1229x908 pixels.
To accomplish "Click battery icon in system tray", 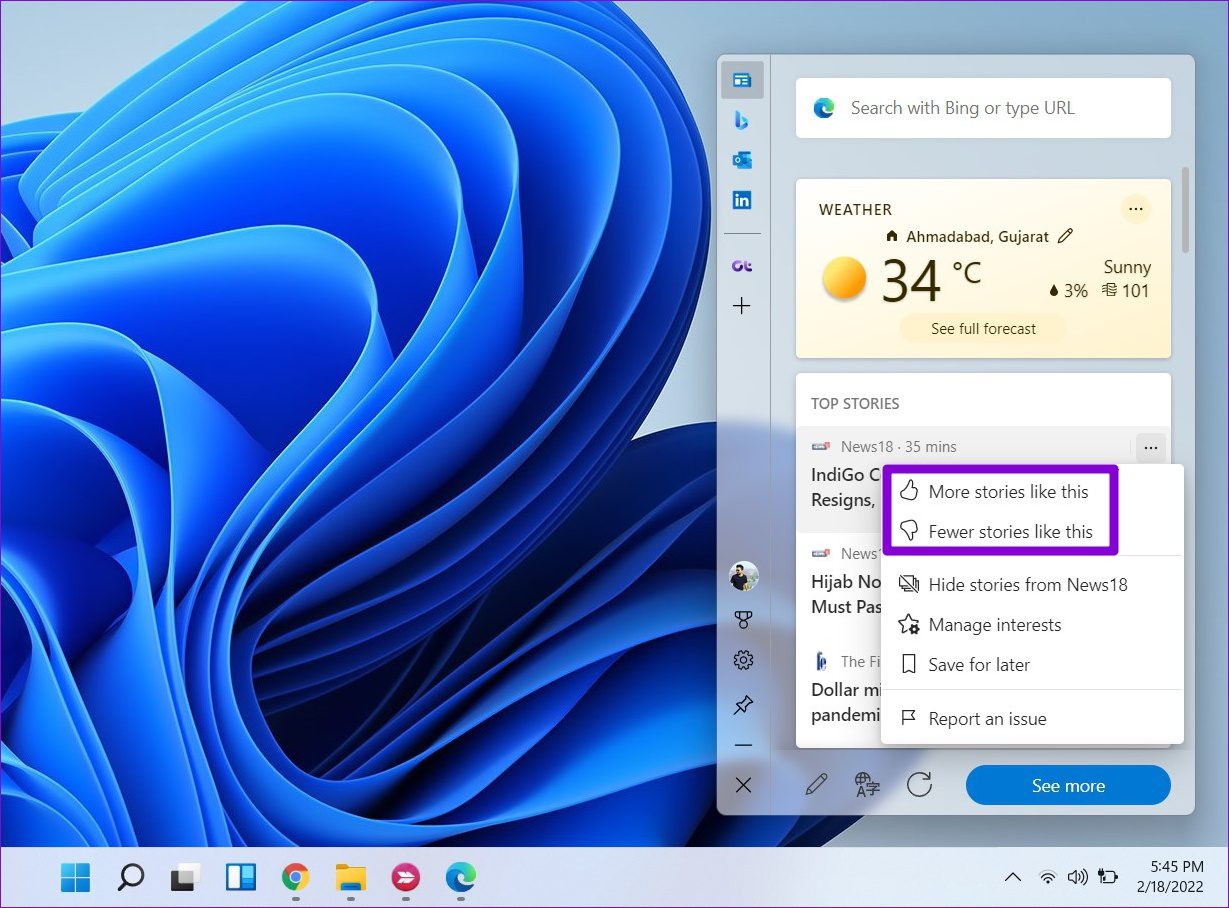I will coord(1108,877).
